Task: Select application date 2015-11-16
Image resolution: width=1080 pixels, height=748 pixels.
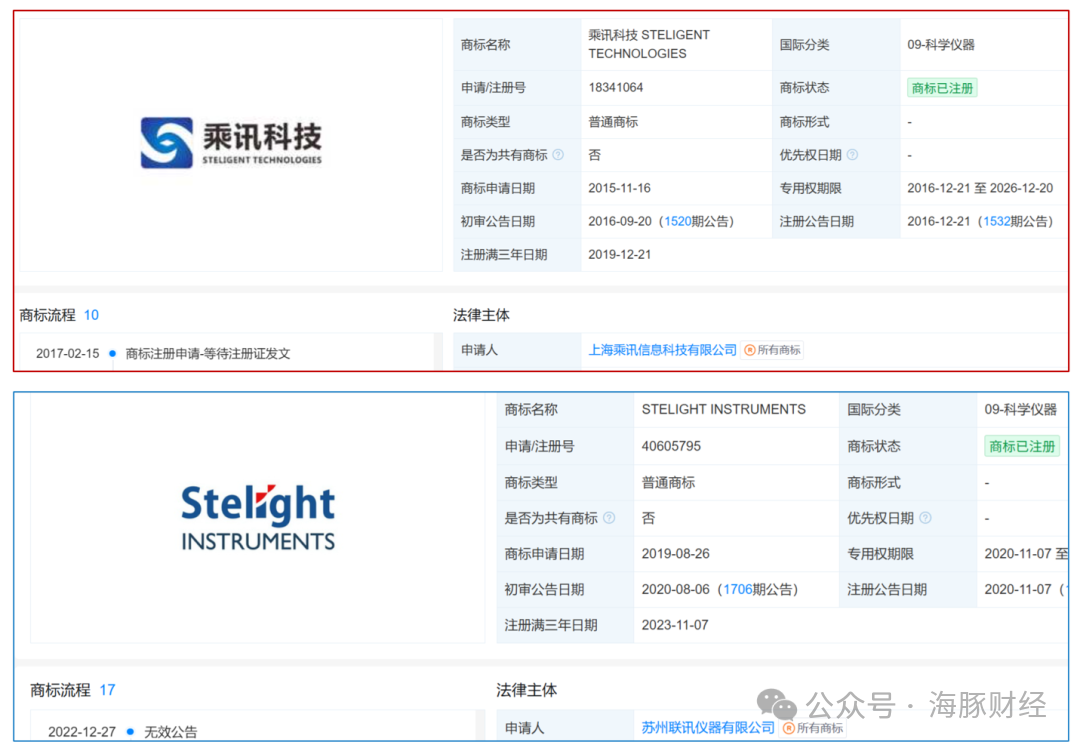Action: pyautogui.click(x=619, y=188)
